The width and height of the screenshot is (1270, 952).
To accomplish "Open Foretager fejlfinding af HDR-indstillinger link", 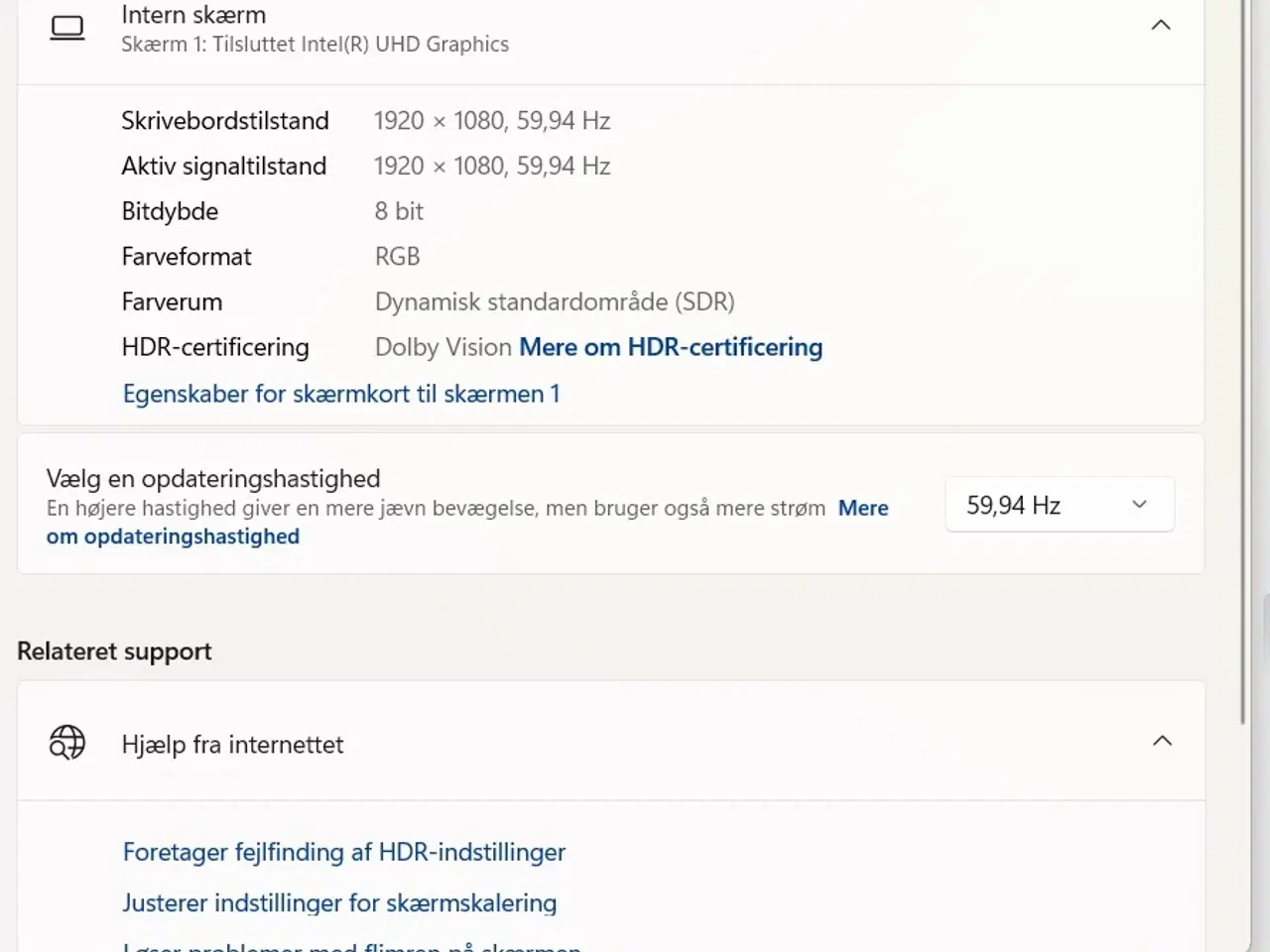I will point(343,852).
